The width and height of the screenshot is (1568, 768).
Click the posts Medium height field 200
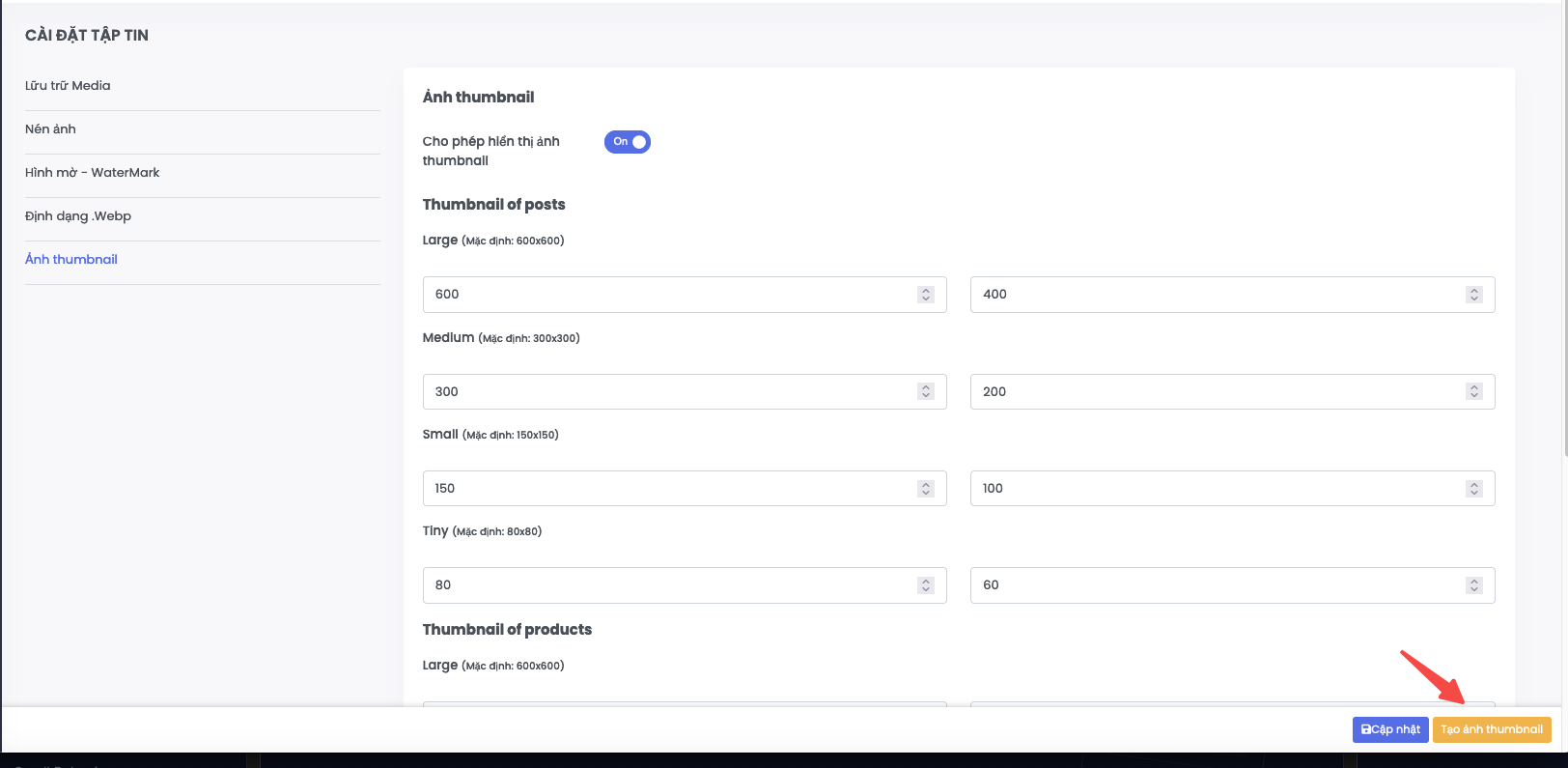[x=1232, y=391]
